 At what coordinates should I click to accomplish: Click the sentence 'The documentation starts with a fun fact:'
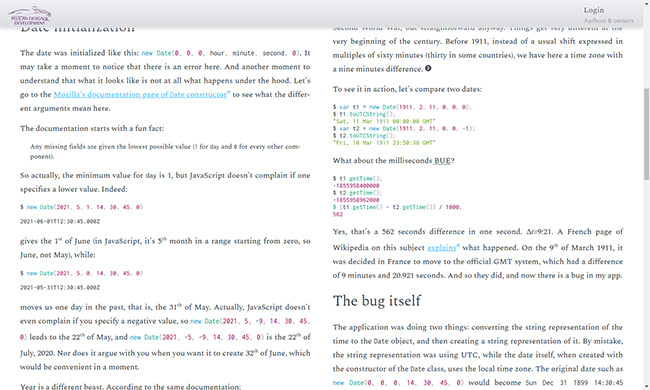coord(92,128)
